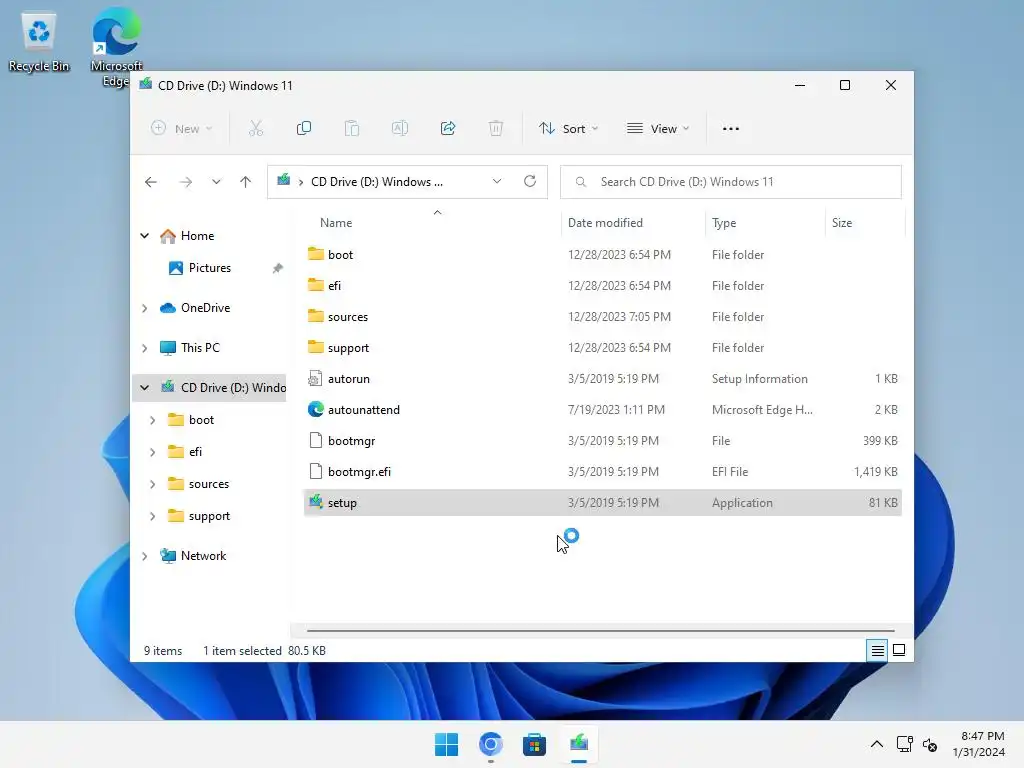Expand the support folder in navigation tree
Image resolution: width=1024 pixels, height=768 pixels.
point(152,516)
